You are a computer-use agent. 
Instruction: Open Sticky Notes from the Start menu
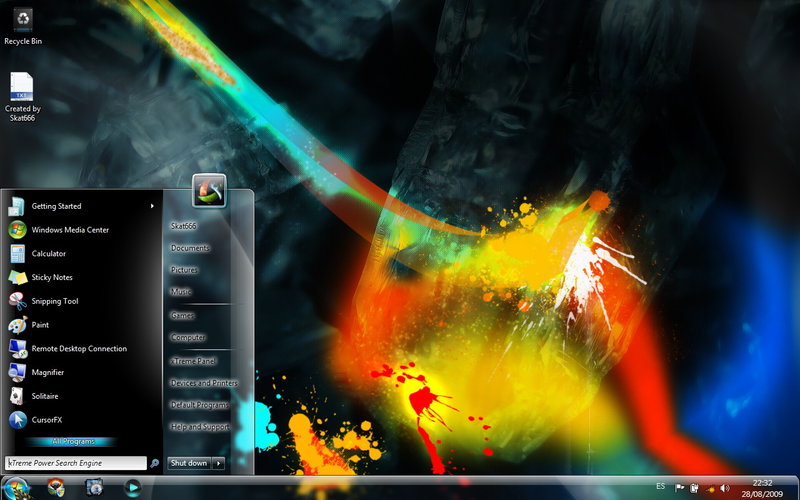click(x=51, y=277)
